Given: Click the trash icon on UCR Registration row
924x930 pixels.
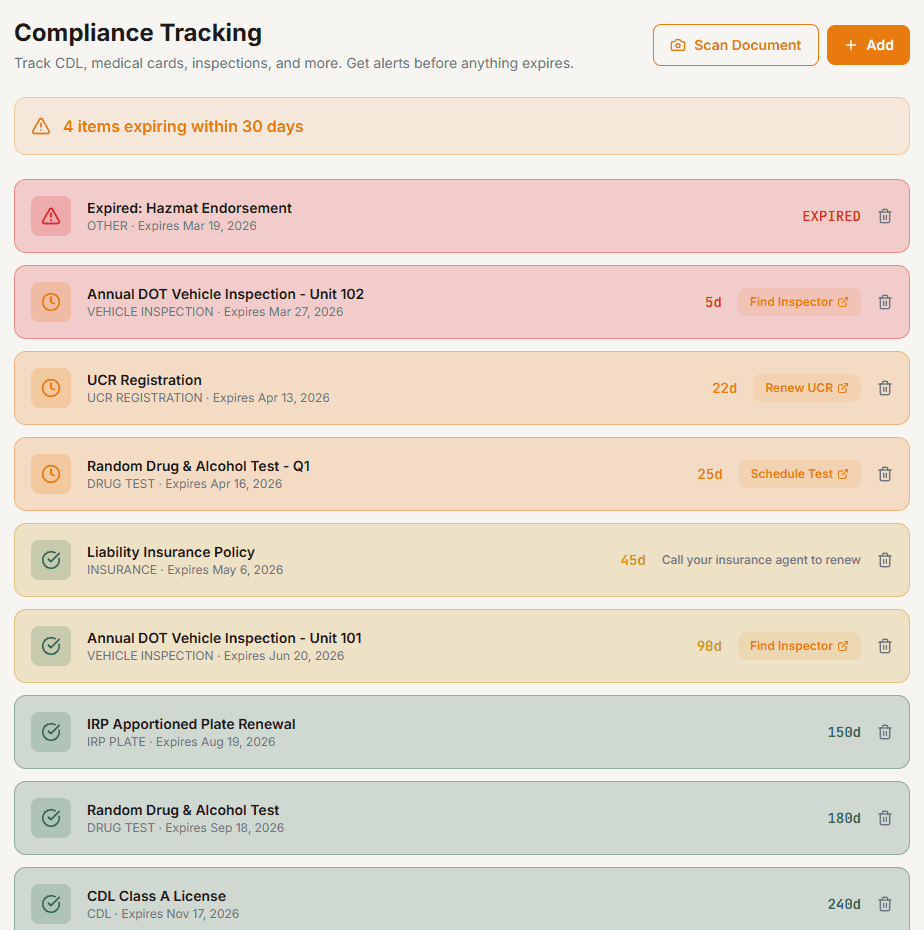Looking at the screenshot, I should point(885,387).
